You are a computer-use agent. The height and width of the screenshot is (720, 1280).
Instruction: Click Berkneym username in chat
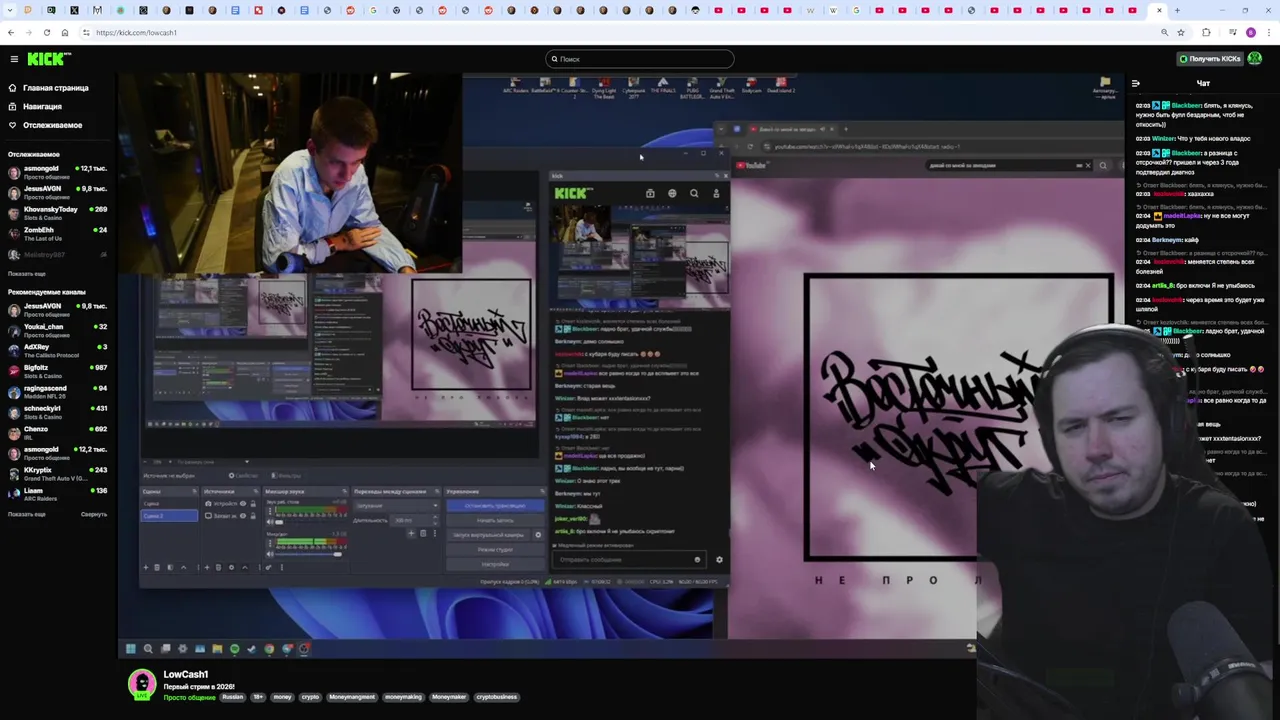1167,240
